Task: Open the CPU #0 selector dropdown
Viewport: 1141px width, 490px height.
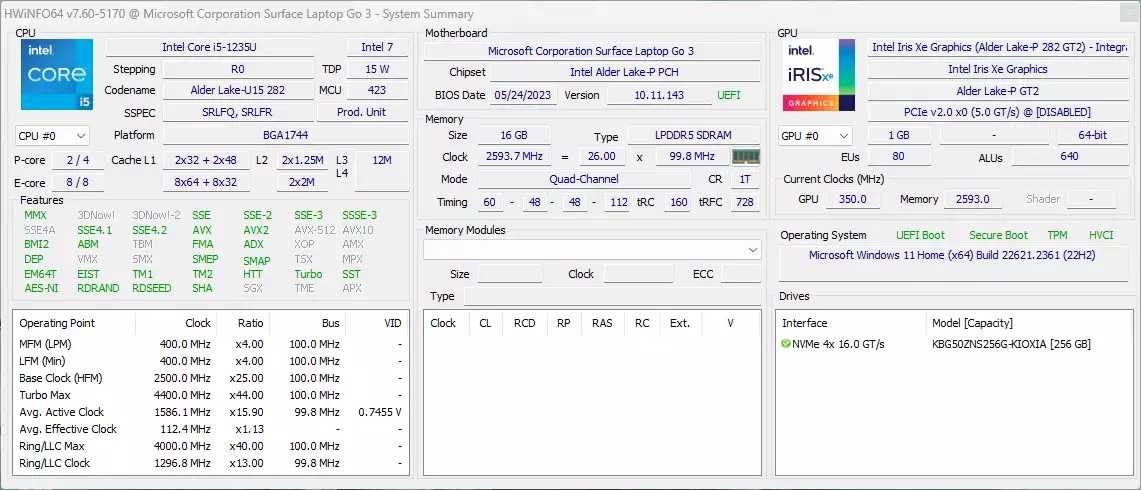Action: point(52,135)
